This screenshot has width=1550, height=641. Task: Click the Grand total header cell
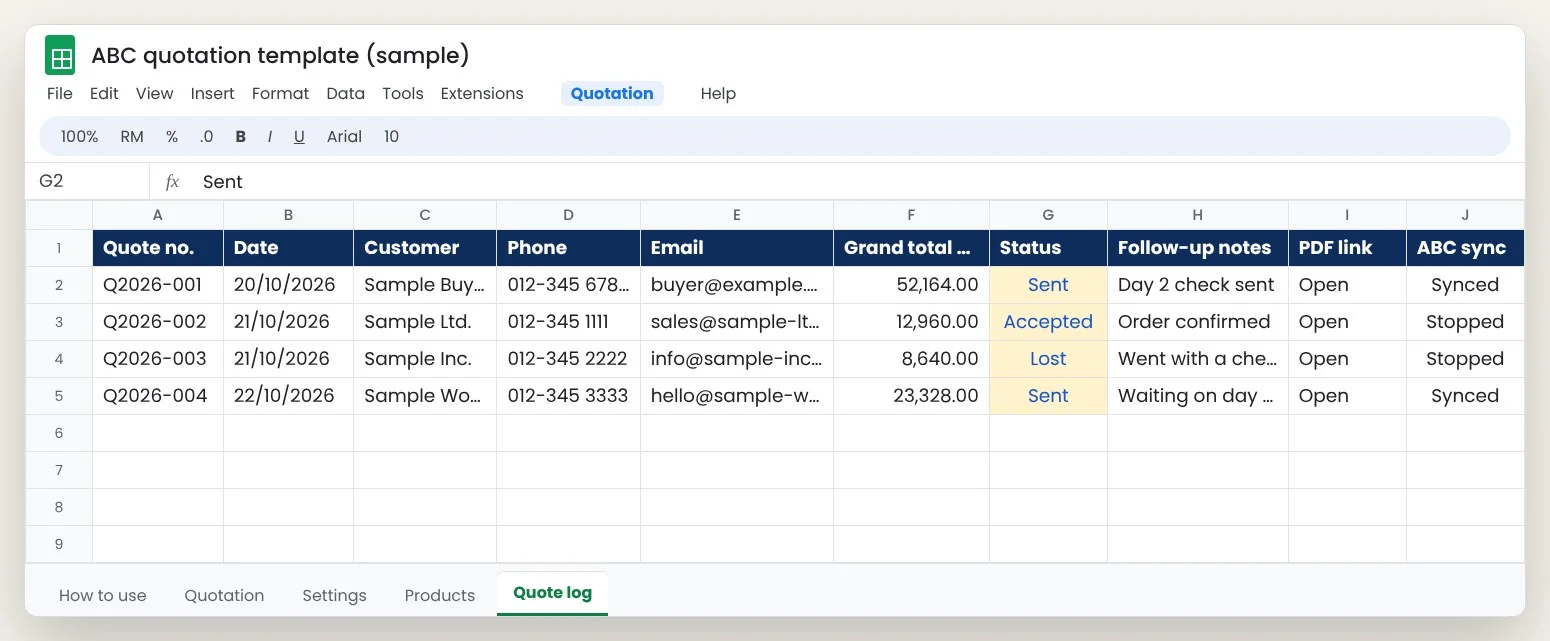pyautogui.click(x=911, y=248)
